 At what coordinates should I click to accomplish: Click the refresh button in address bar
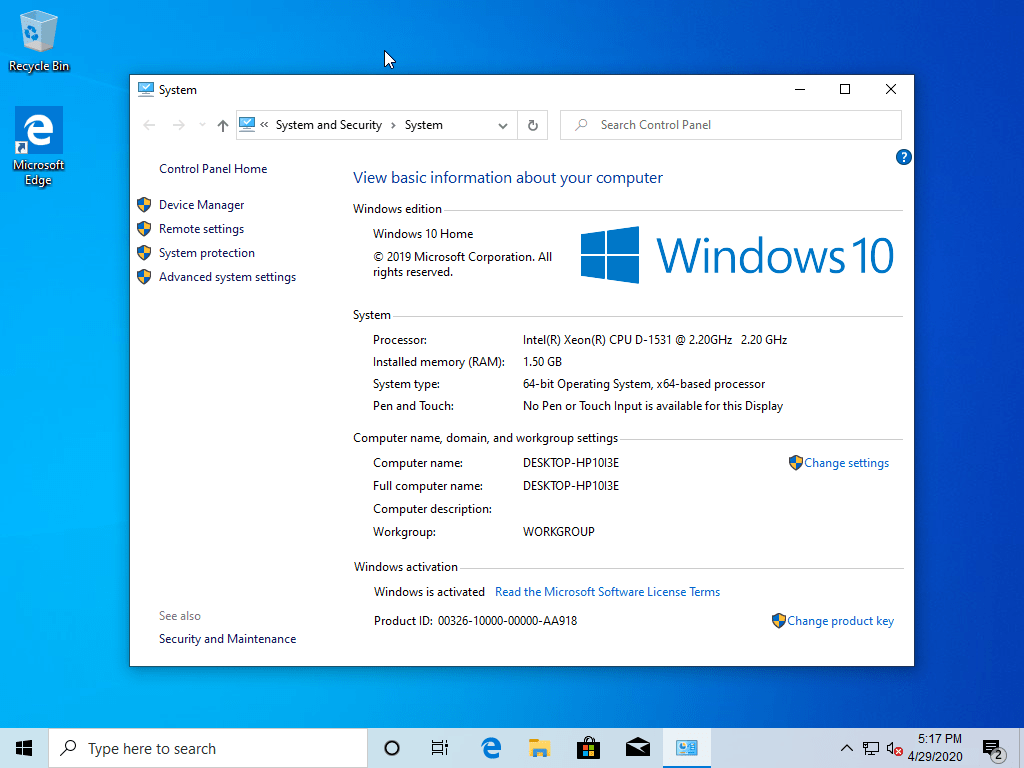[533, 125]
